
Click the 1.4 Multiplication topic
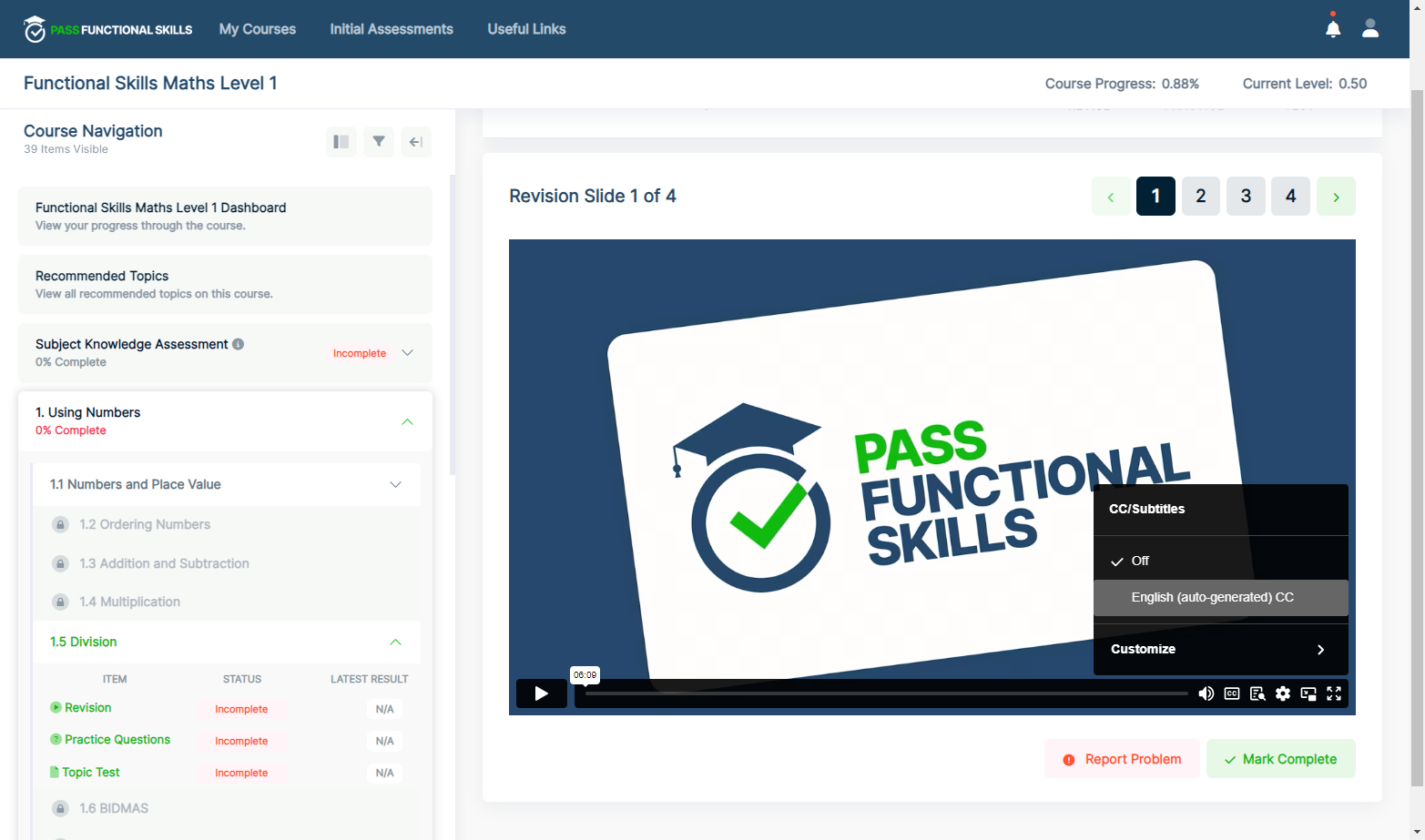(129, 602)
